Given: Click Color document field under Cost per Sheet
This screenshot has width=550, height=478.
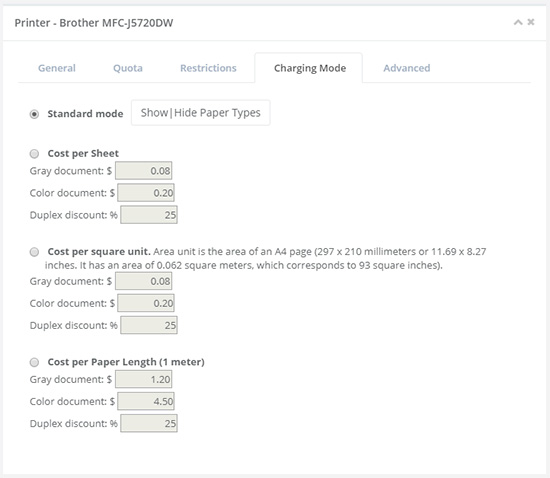Looking at the screenshot, I should tap(146, 193).
